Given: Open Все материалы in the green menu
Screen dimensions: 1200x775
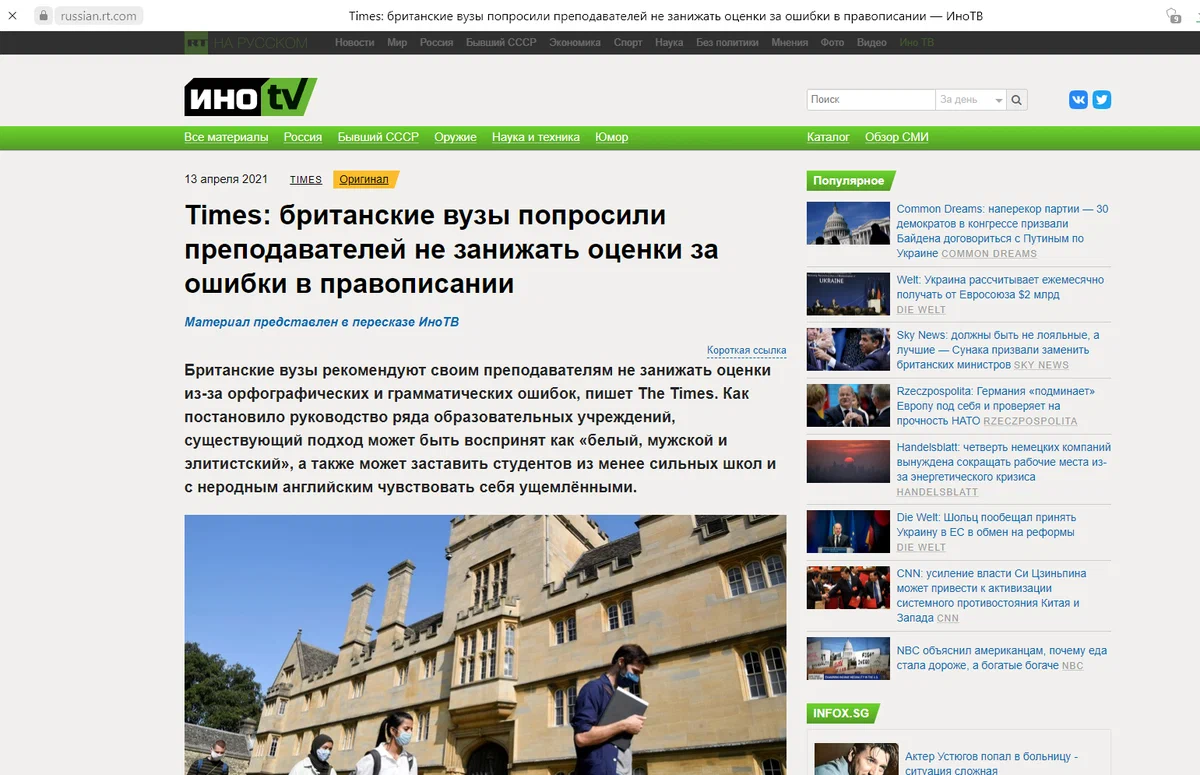Looking at the screenshot, I should click(226, 137).
